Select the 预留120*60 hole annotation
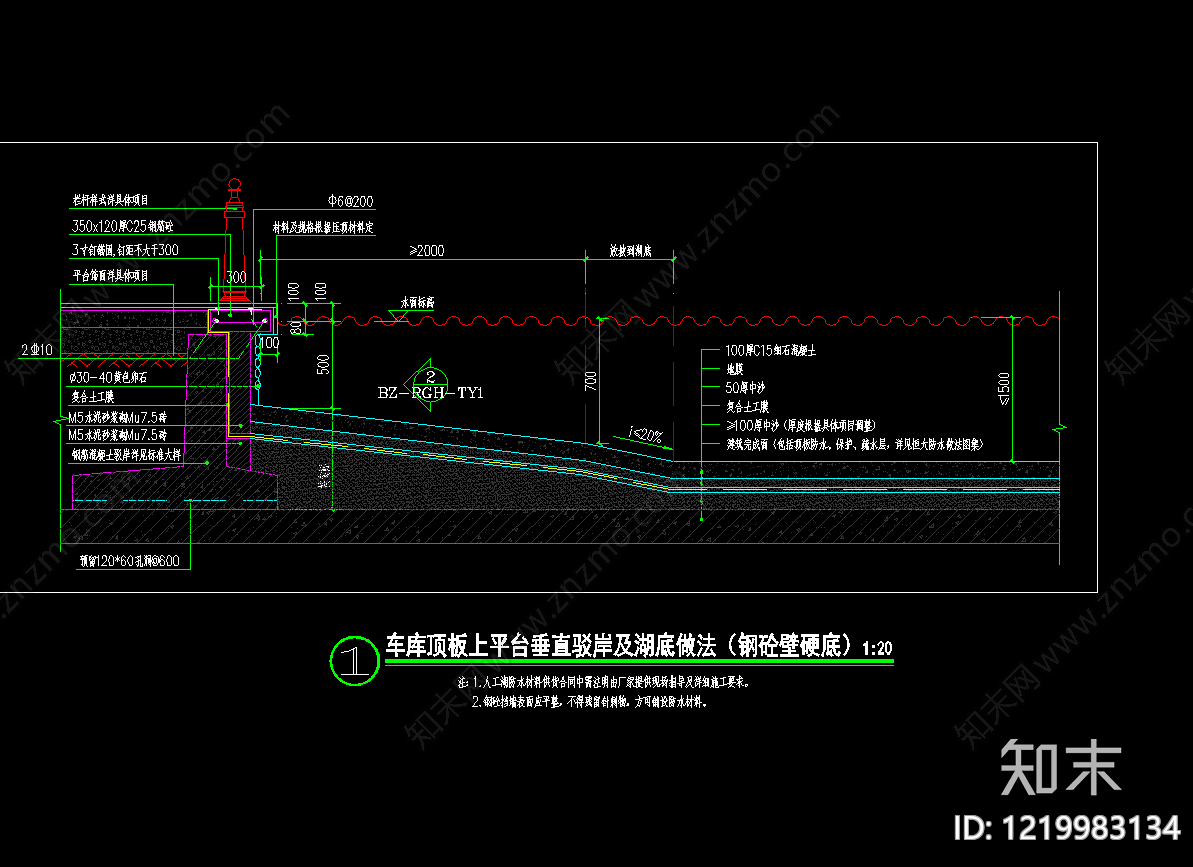 [x=130, y=561]
